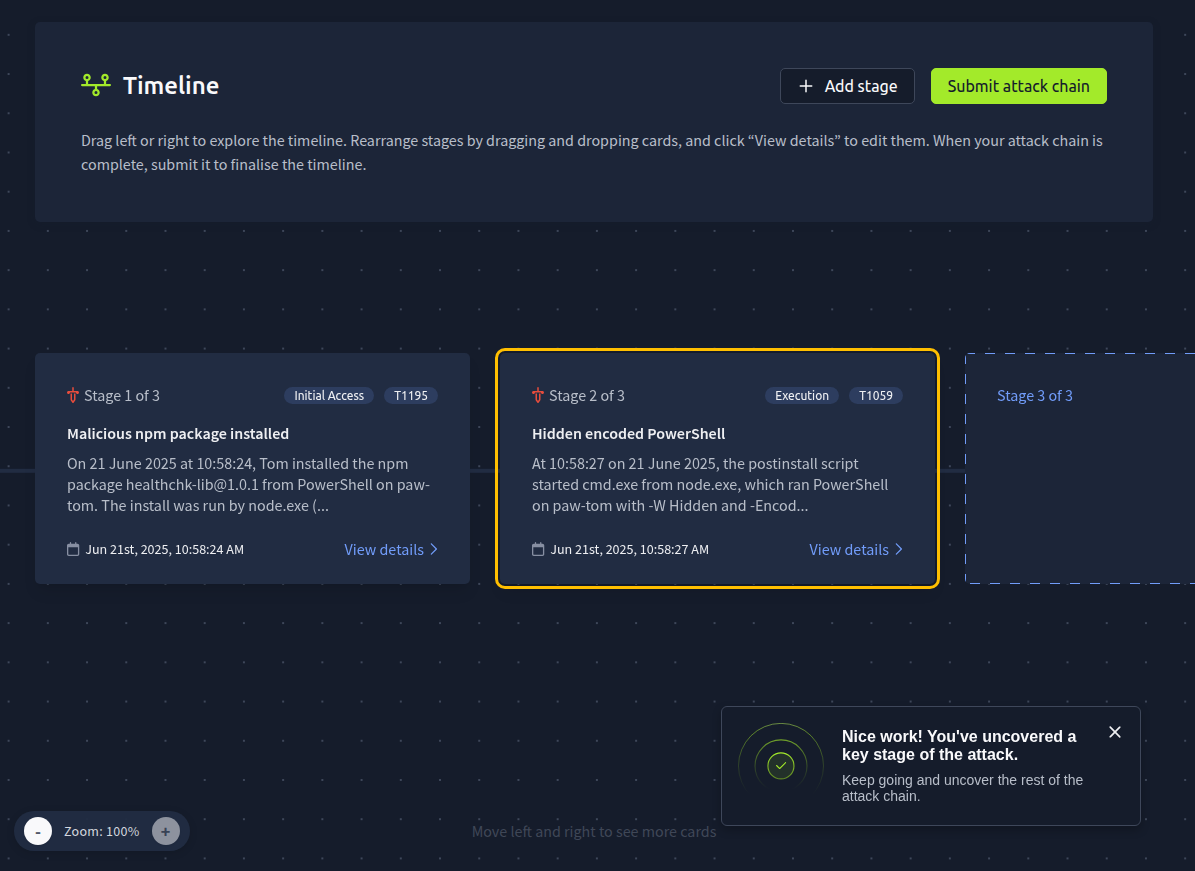Add a new stage to the timeline

coord(847,86)
